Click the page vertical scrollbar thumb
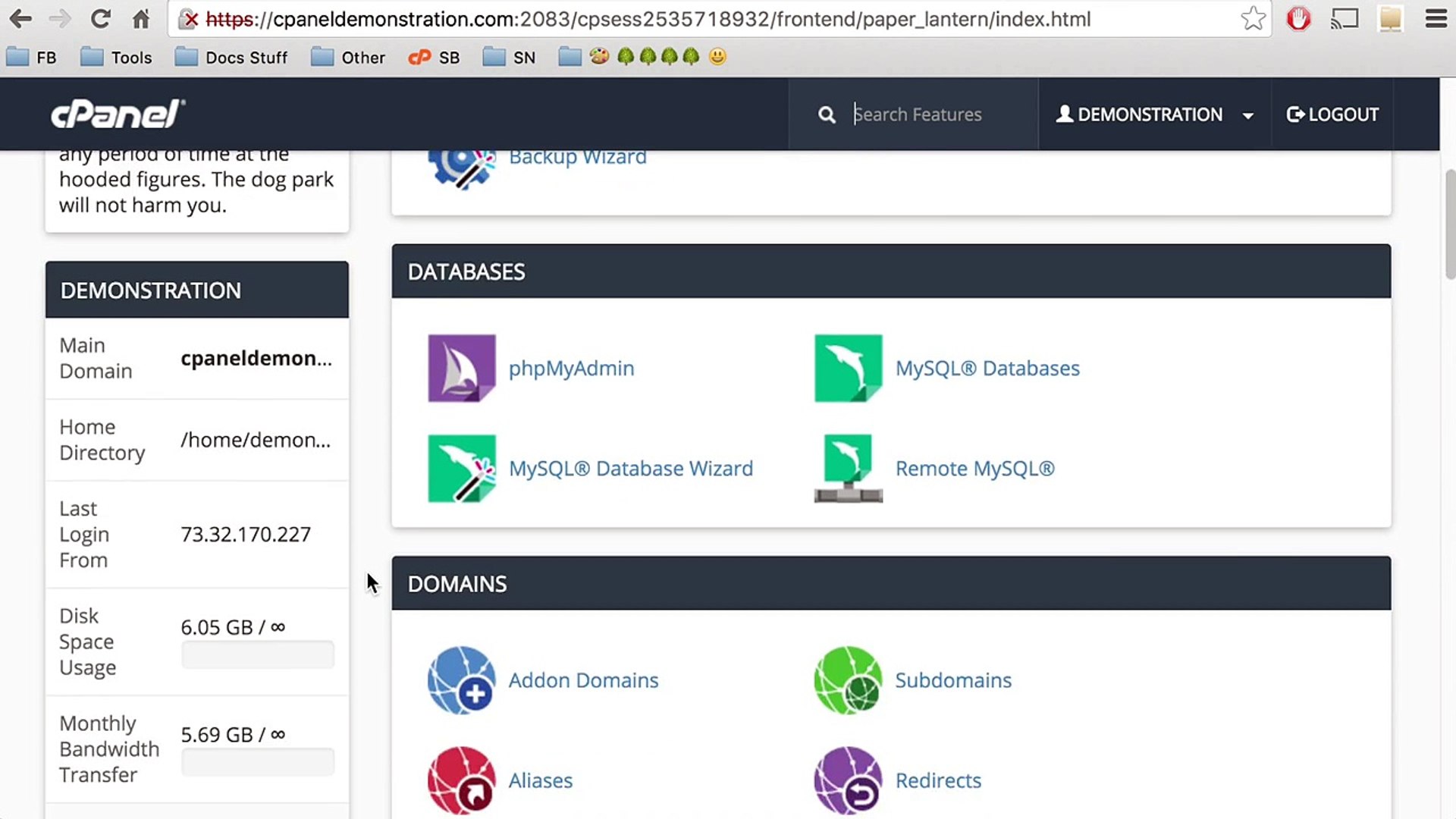The image size is (1456, 819). point(1450,224)
